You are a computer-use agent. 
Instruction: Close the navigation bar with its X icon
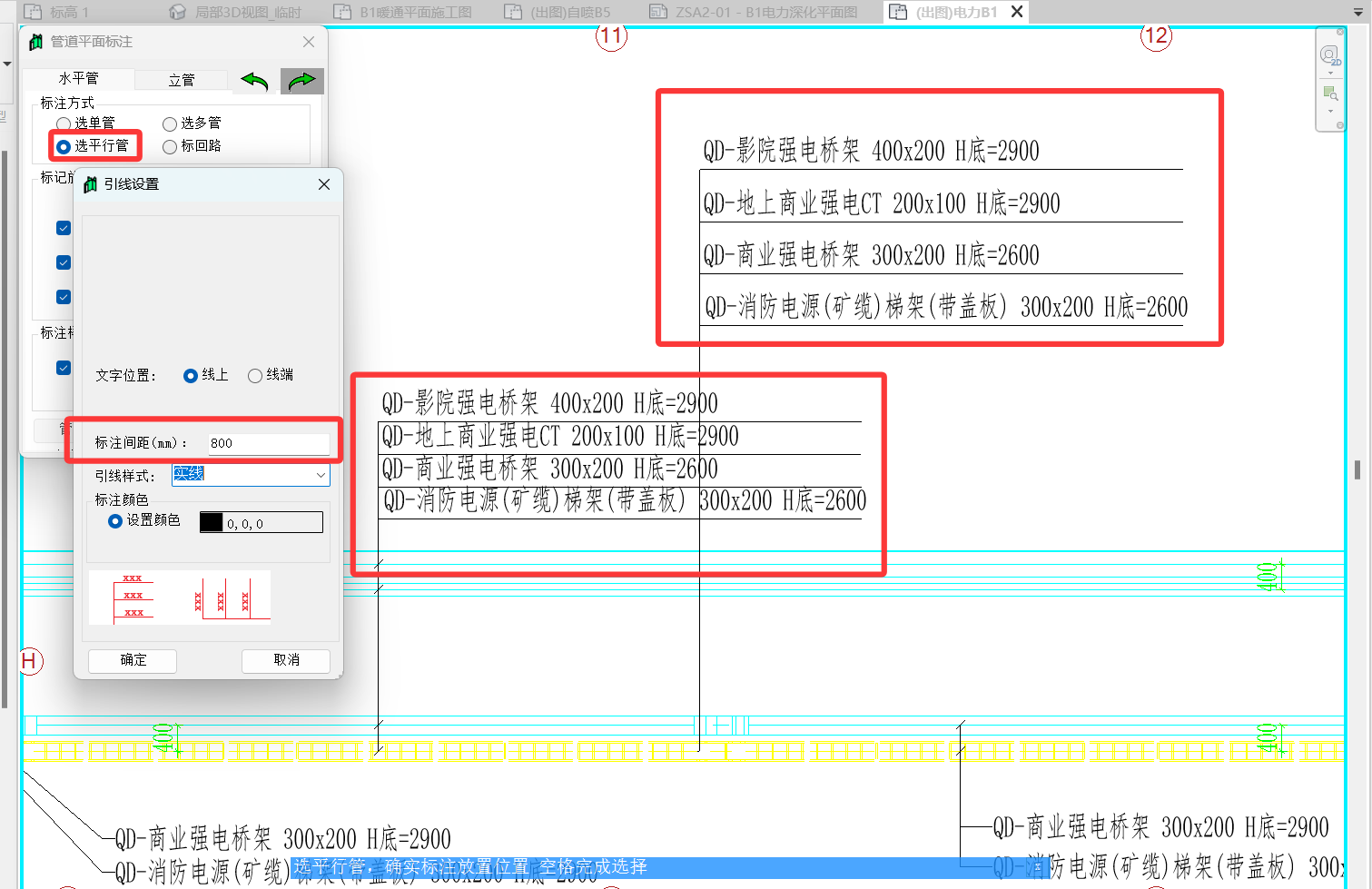point(1340,33)
